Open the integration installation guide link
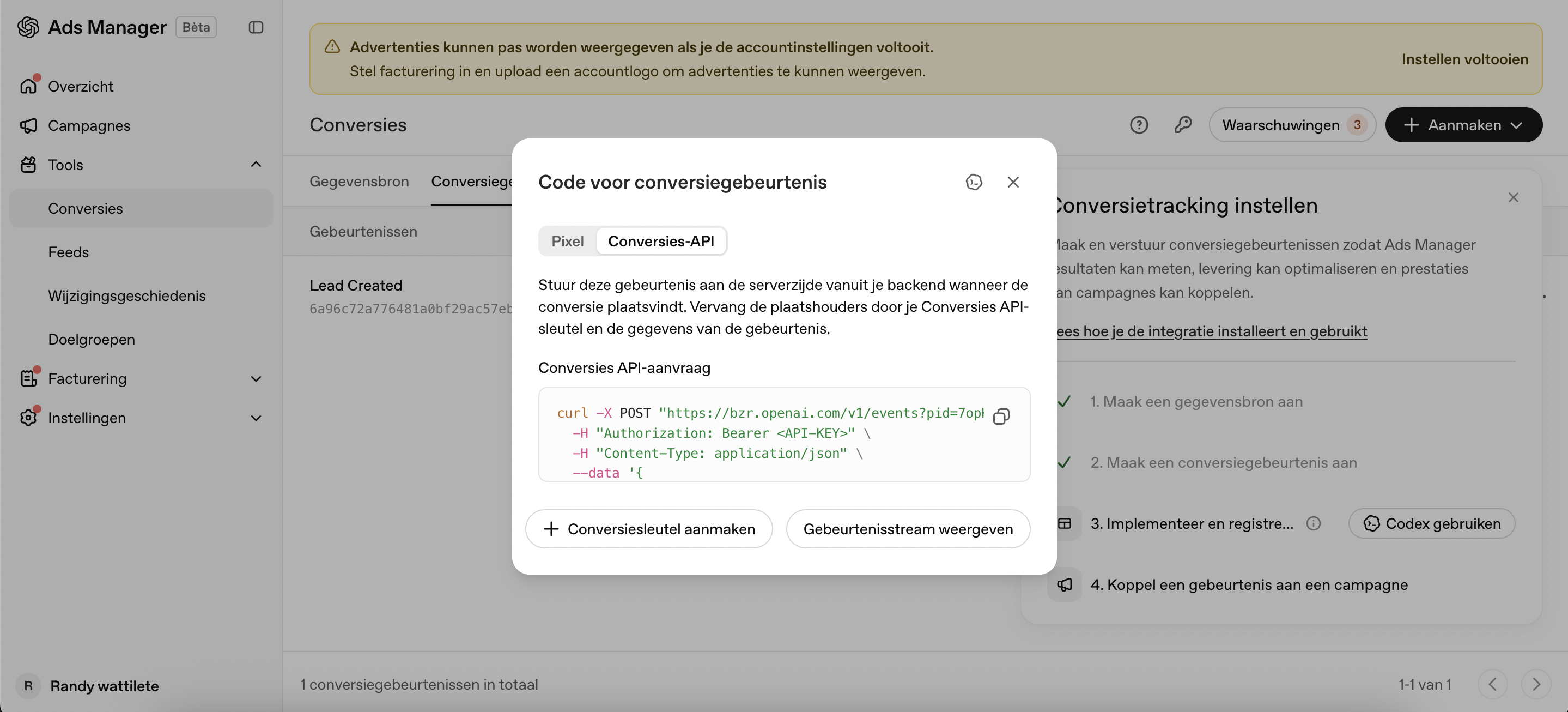Screen dimensions: 1568x712 [x=1211, y=331]
